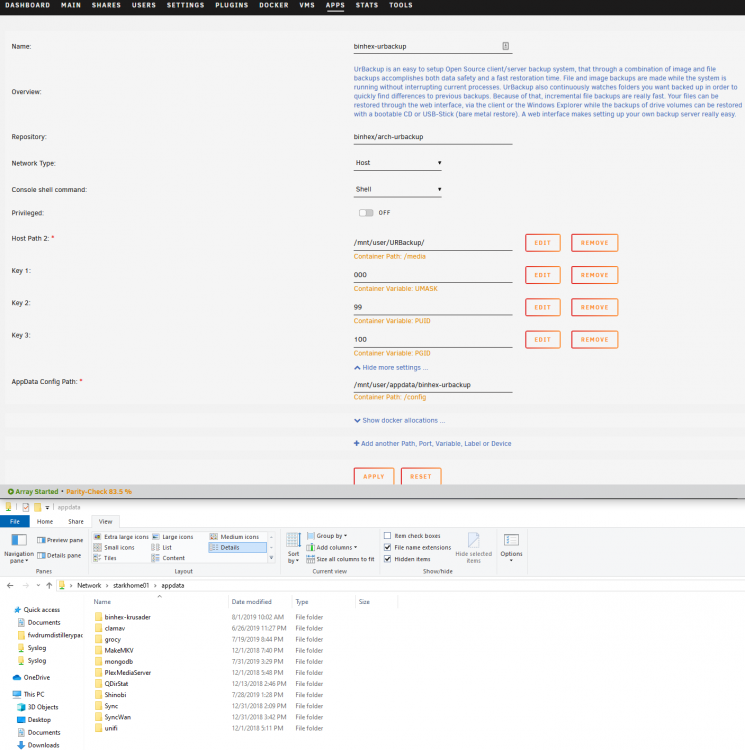Open the Sort by dropdown
This screenshot has height=750, width=745.
point(293,548)
